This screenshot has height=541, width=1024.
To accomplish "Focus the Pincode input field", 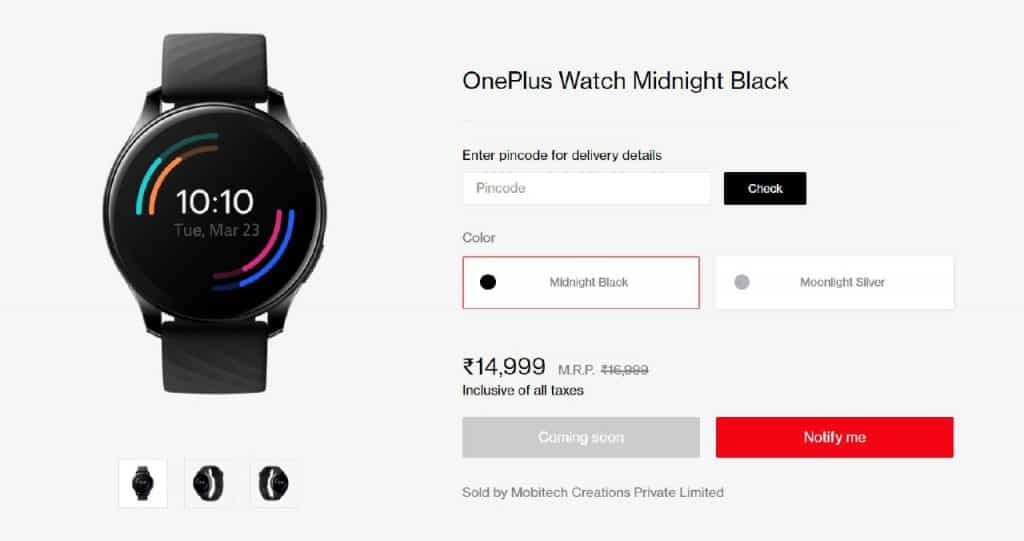I will [586, 188].
